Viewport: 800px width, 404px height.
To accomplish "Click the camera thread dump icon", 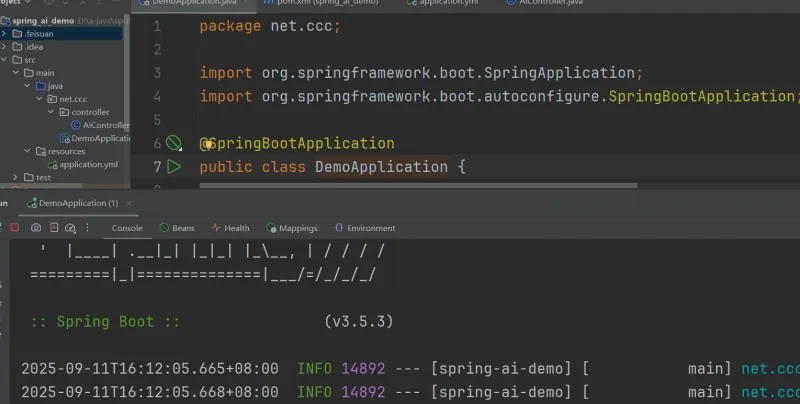I will click(x=35, y=228).
